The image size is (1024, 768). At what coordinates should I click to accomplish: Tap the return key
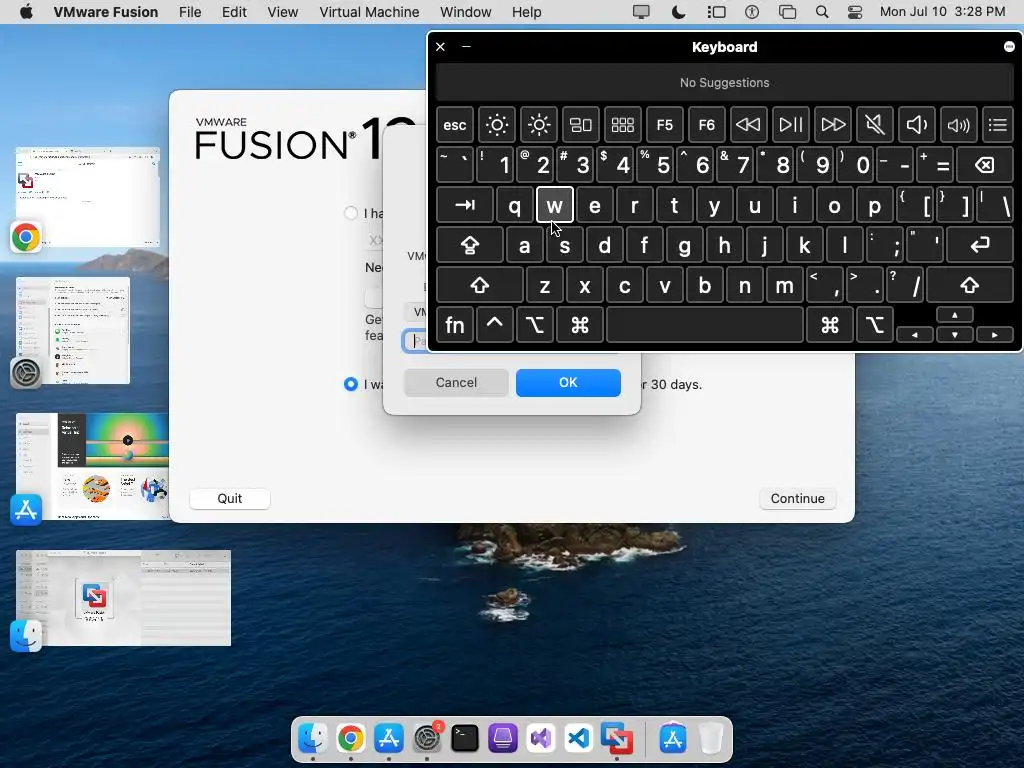pos(980,245)
